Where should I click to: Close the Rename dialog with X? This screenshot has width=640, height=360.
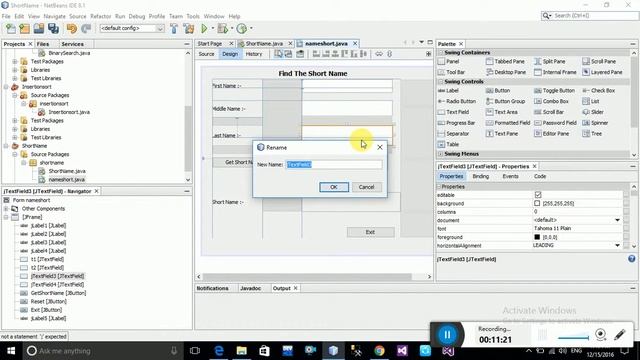380,147
